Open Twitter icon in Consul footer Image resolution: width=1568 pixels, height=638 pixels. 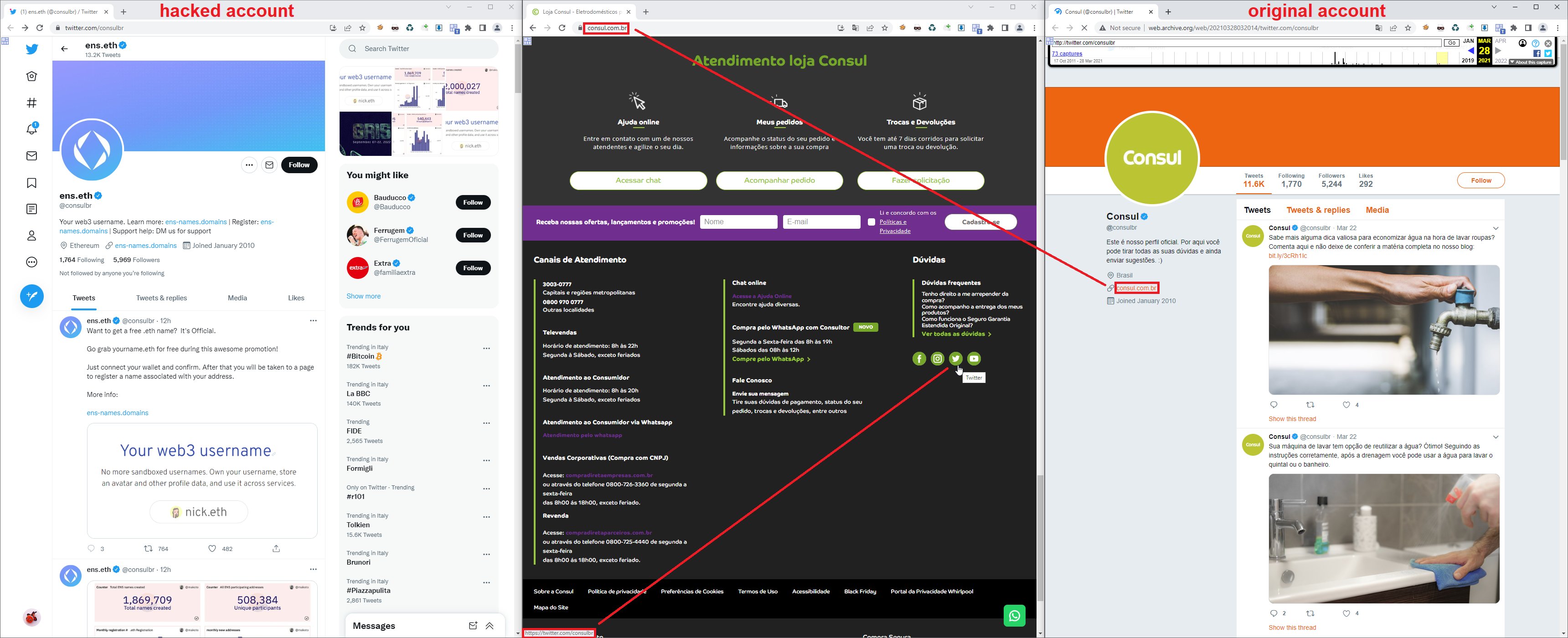(956, 359)
